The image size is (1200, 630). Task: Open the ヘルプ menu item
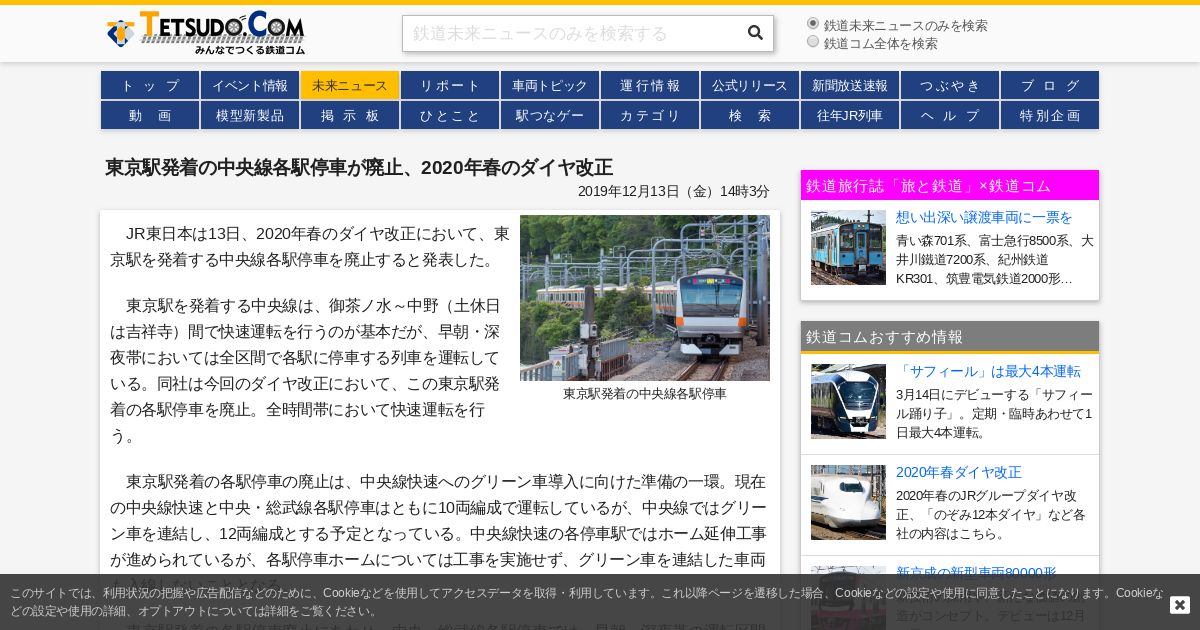(950, 115)
